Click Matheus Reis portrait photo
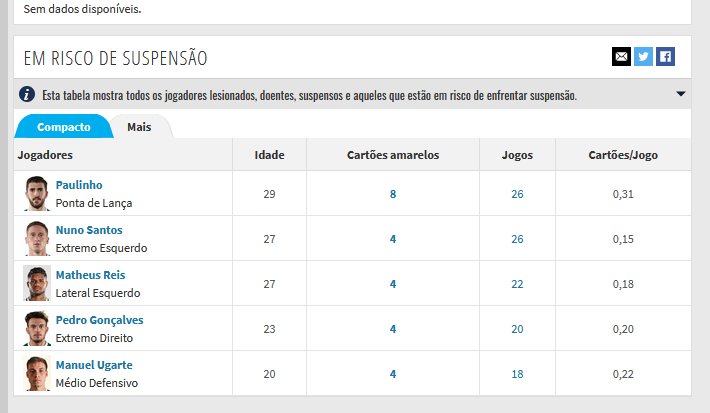The height and width of the screenshot is (413, 710). 37,283
